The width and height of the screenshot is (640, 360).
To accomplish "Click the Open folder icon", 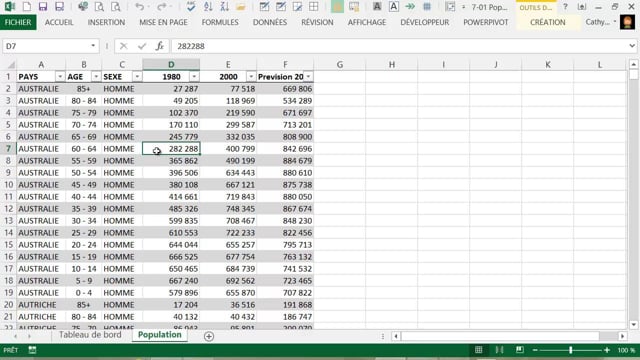I will click(x=241, y=7).
